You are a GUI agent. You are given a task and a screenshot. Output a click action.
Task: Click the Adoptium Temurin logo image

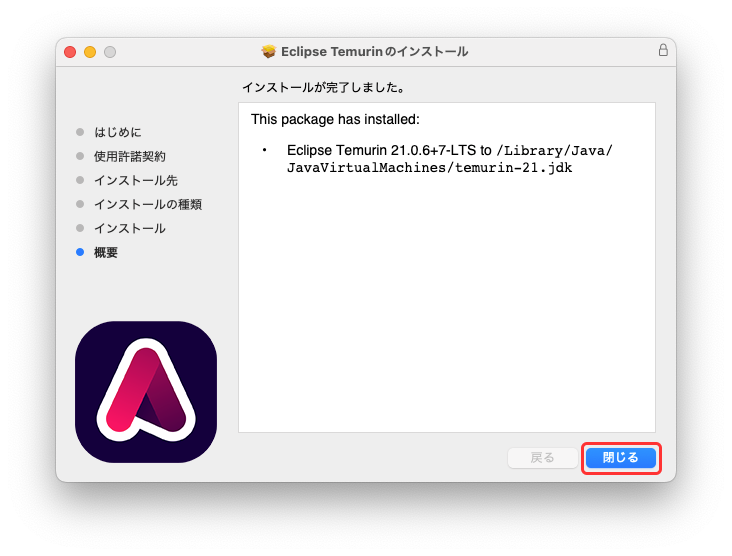pos(146,392)
